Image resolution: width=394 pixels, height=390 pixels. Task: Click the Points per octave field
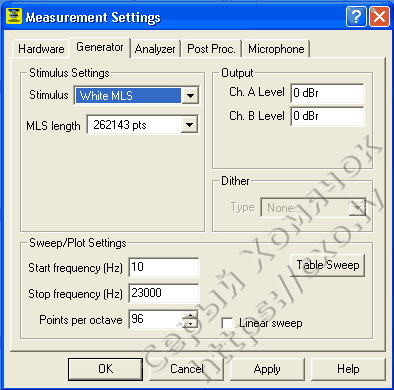pos(156,319)
